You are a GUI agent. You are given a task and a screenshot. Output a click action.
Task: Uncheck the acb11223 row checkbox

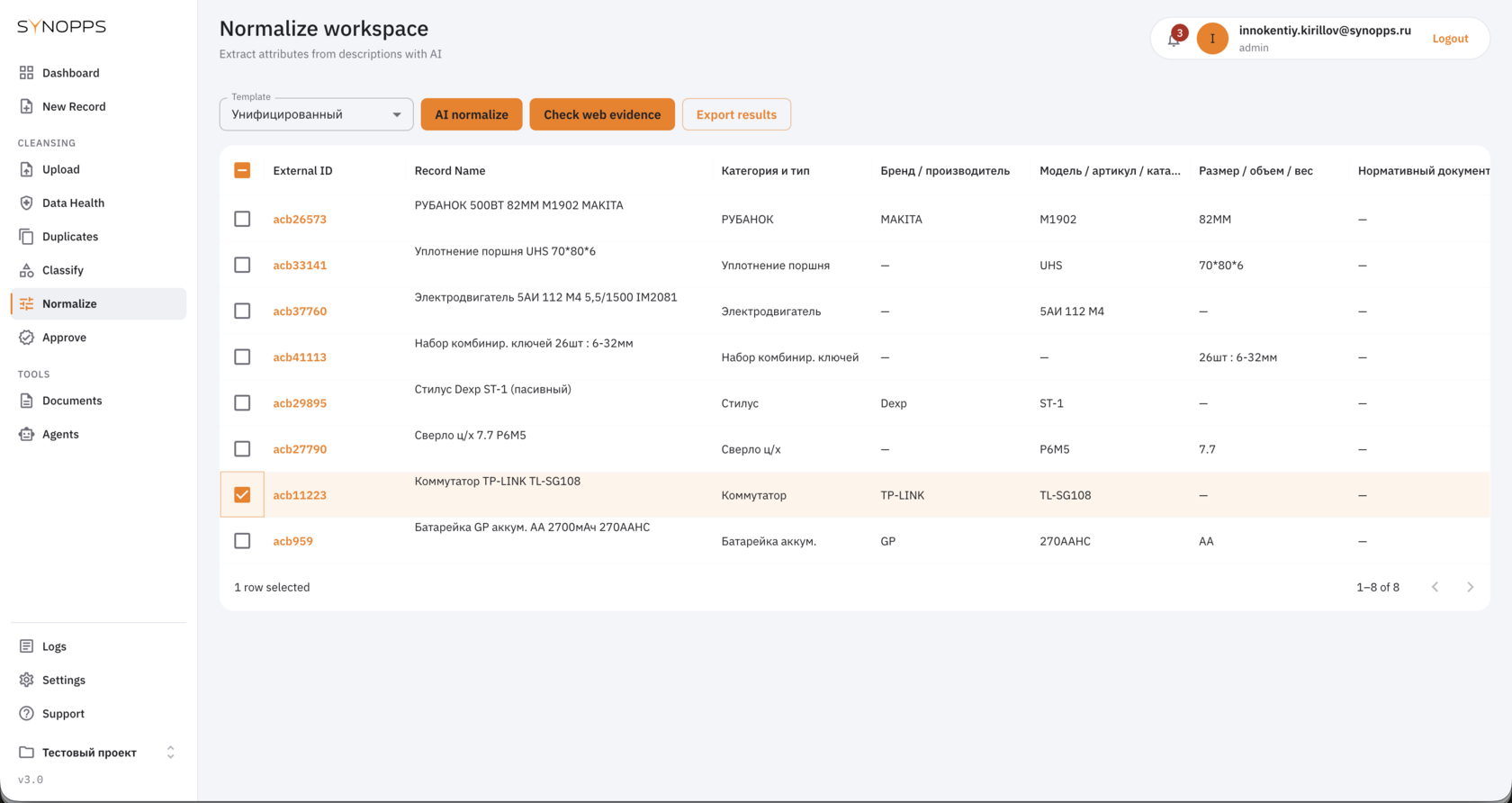pyautogui.click(x=242, y=495)
